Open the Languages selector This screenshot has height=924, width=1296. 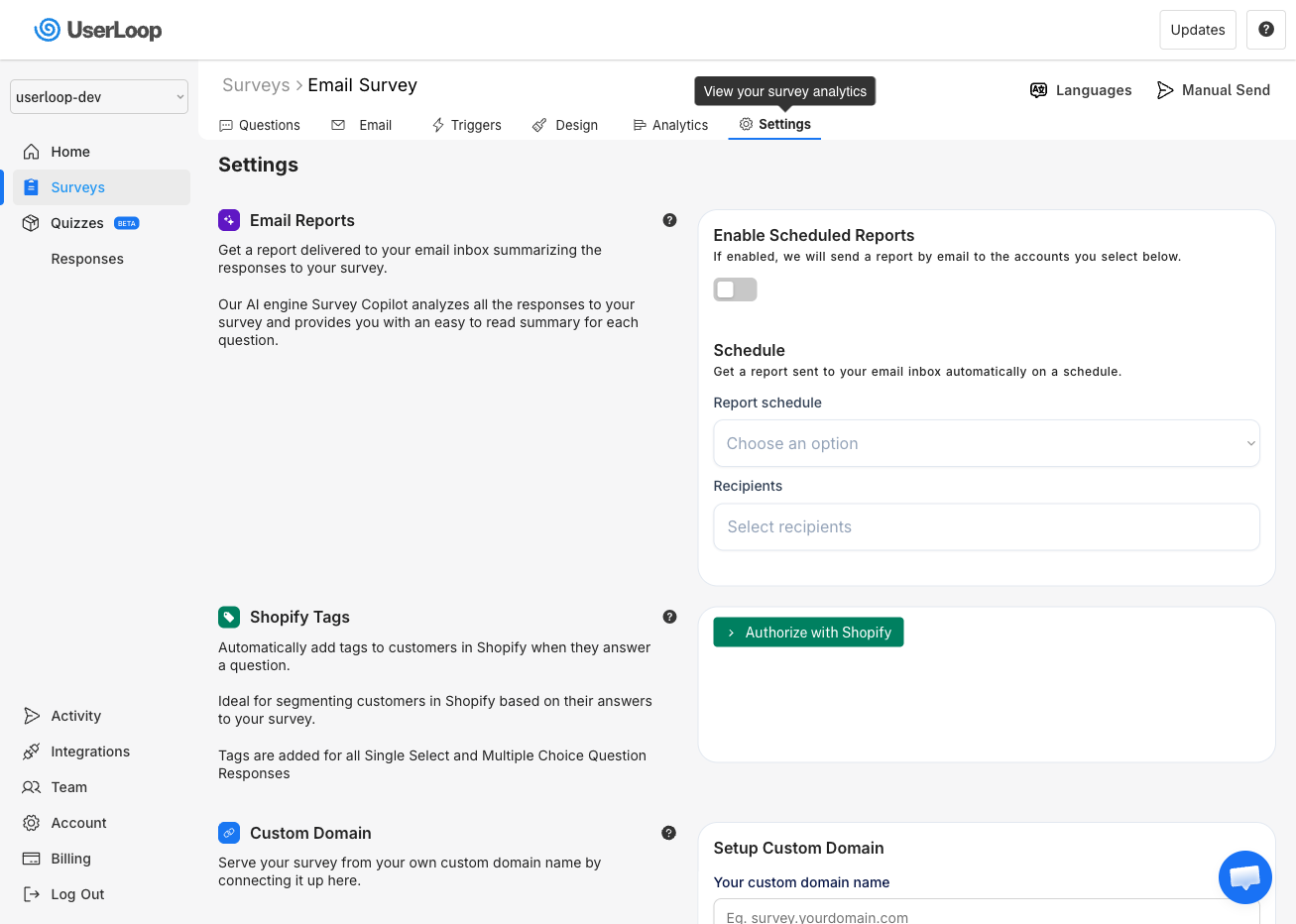pyautogui.click(x=1081, y=90)
